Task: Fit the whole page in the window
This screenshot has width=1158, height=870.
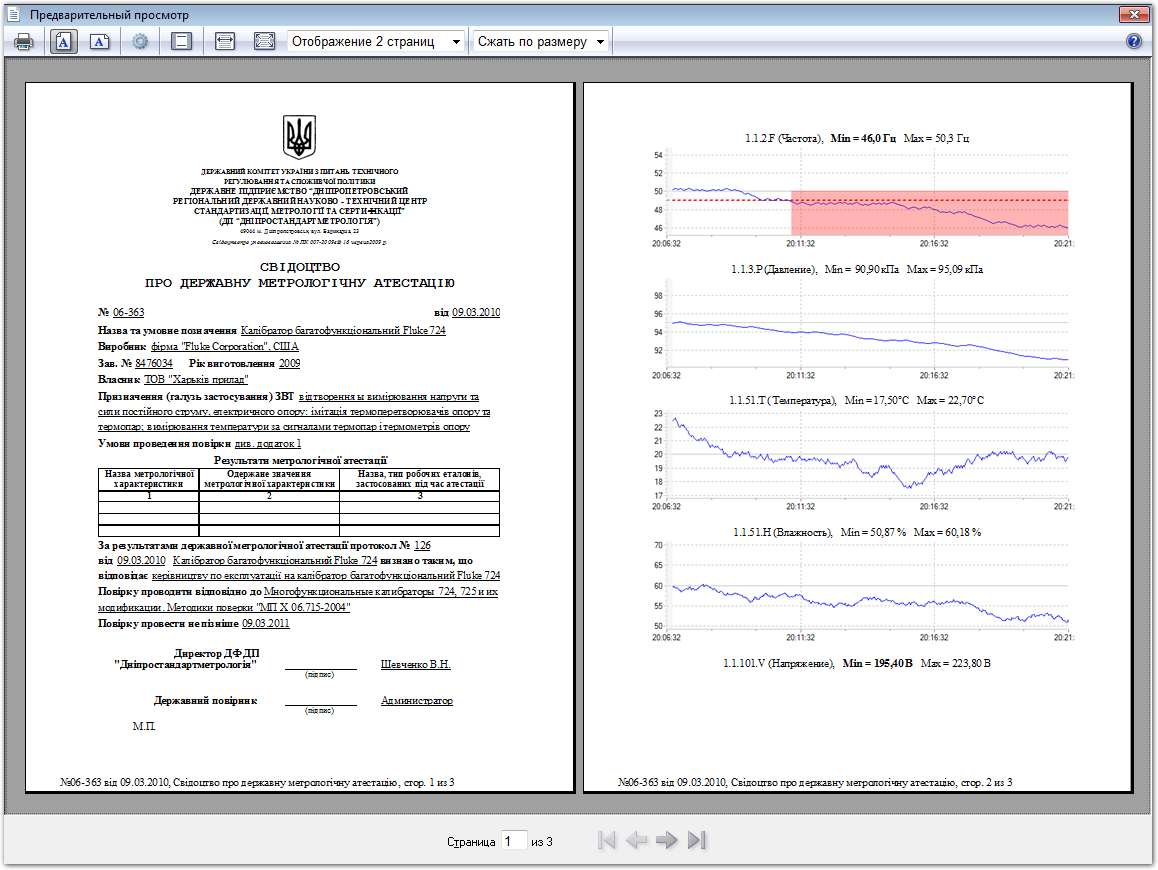Action: click(x=264, y=41)
